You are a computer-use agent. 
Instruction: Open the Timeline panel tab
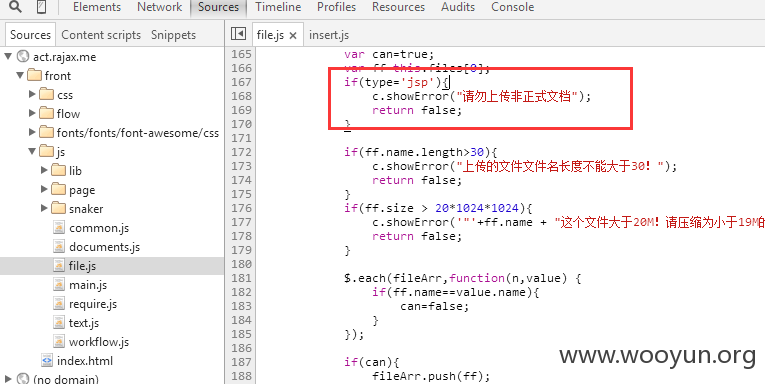coord(278,7)
